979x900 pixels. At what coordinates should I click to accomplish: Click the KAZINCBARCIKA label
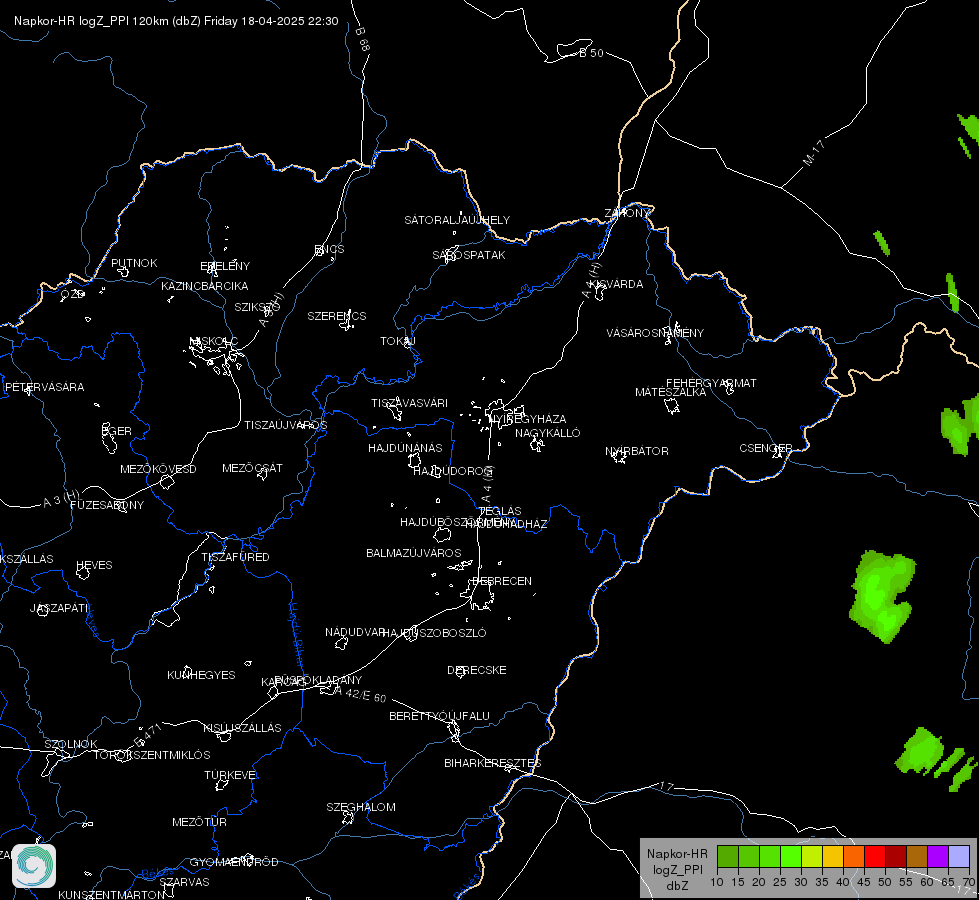pos(205,286)
